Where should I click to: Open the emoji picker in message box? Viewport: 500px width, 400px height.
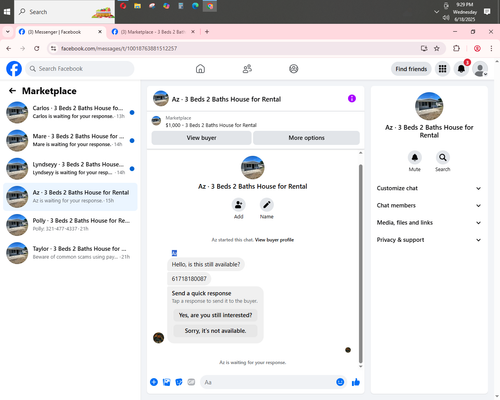click(x=340, y=382)
